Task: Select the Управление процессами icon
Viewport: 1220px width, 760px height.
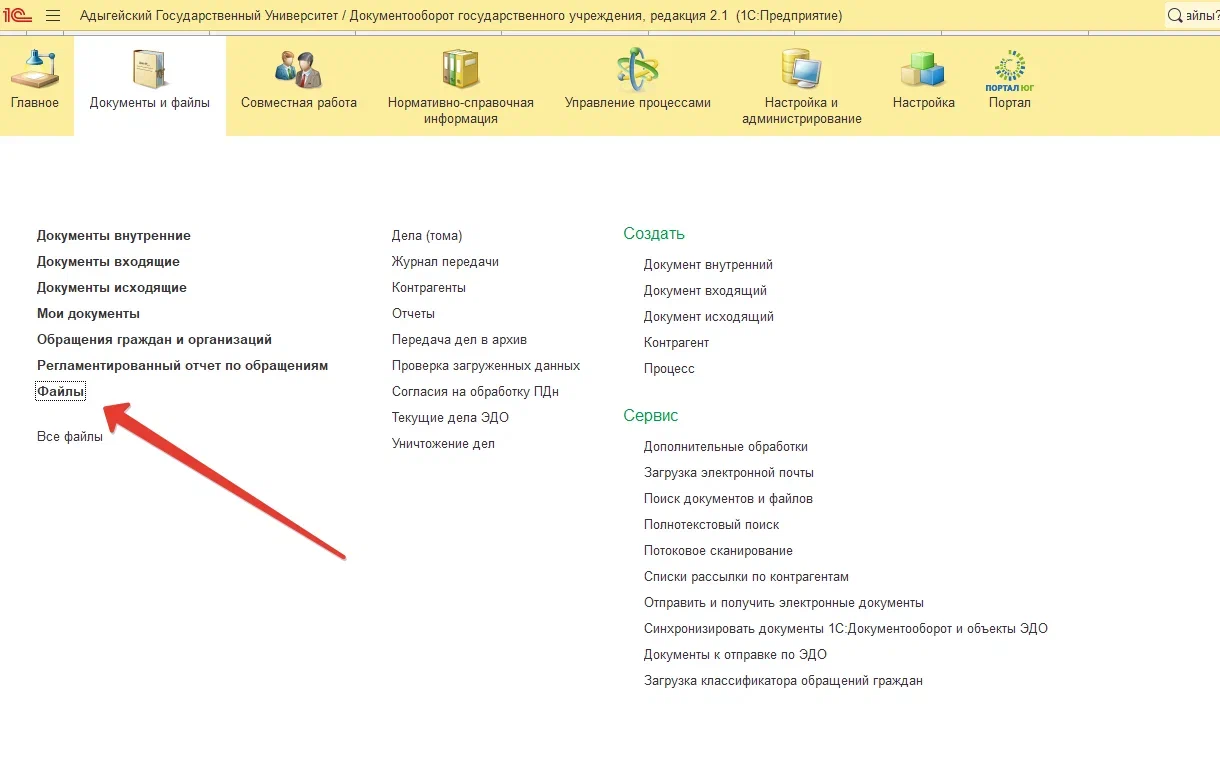Action: pos(637,68)
